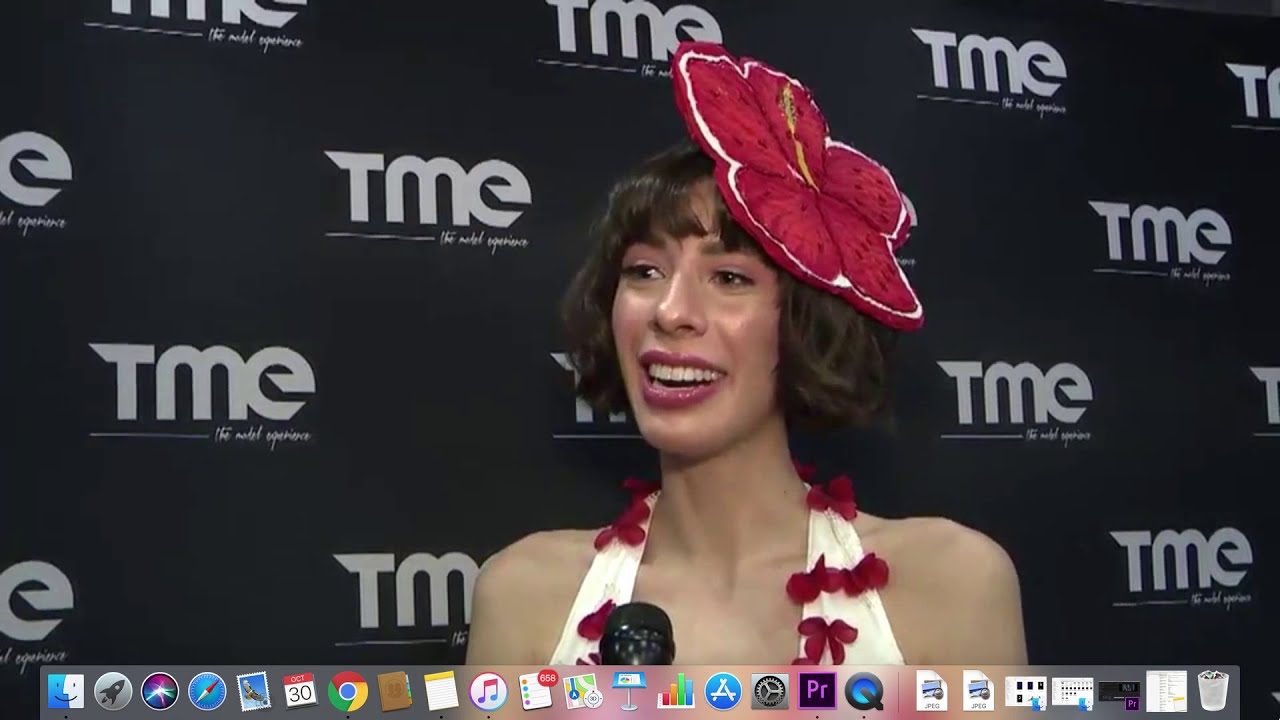Image resolution: width=1280 pixels, height=720 pixels.
Task: Restore minimized Finder window with dark thumbnails
Action: click(x=1025, y=691)
